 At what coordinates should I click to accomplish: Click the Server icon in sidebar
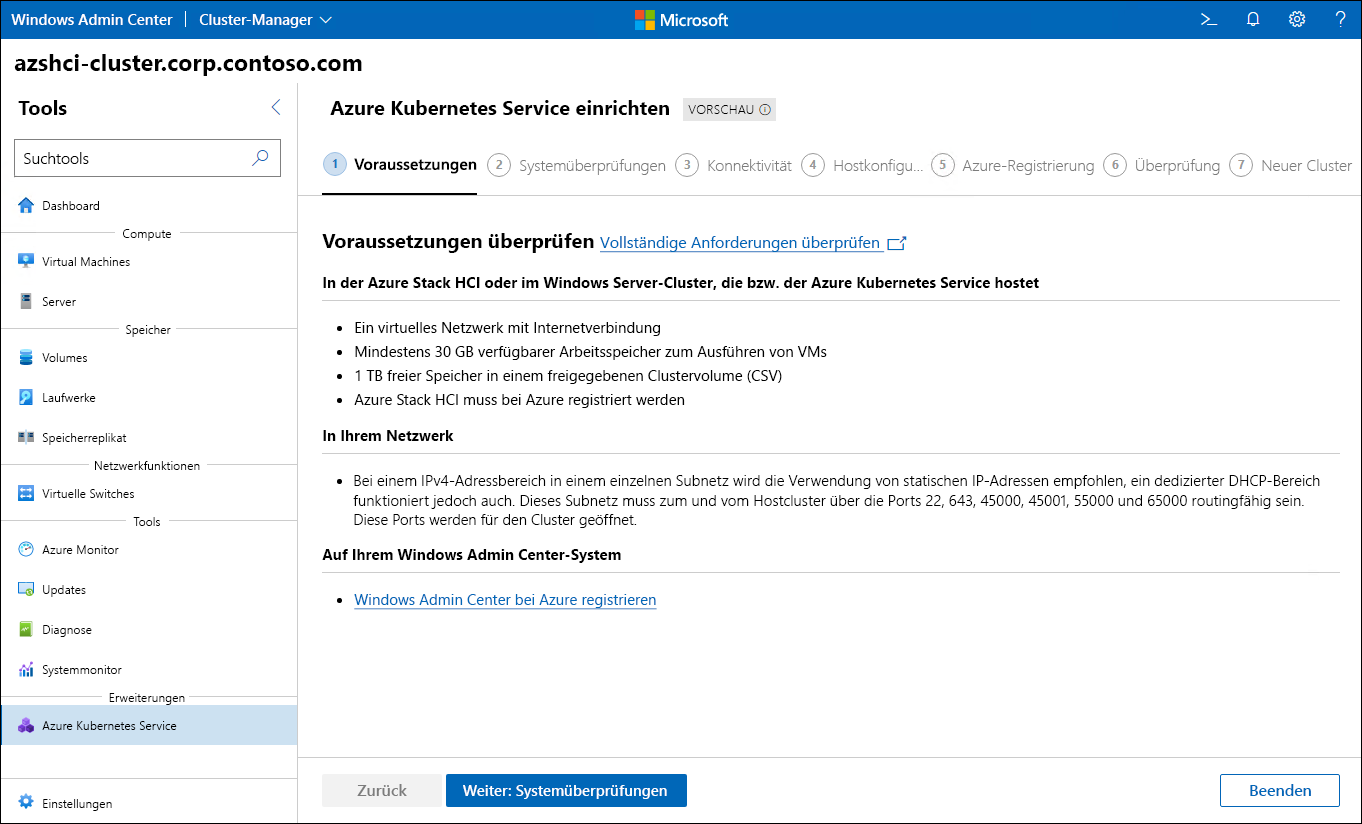coord(26,302)
